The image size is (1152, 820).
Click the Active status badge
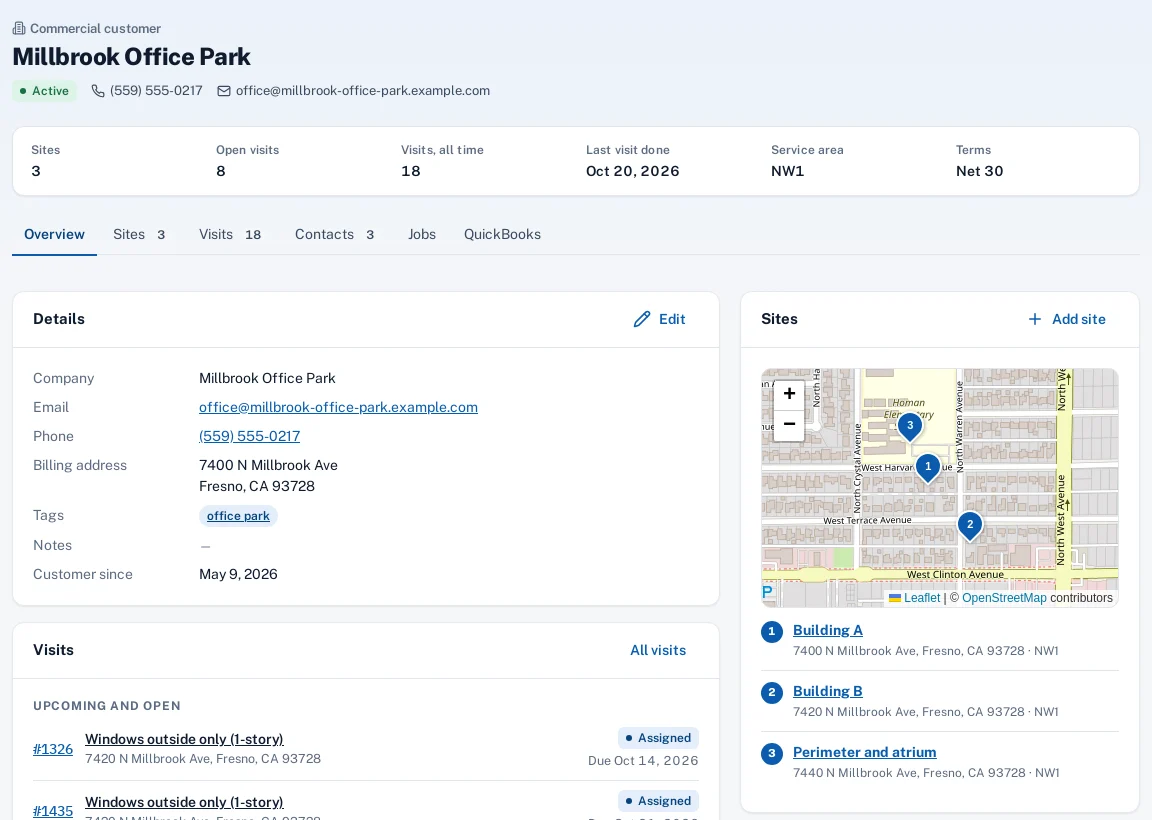pyautogui.click(x=44, y=91)
